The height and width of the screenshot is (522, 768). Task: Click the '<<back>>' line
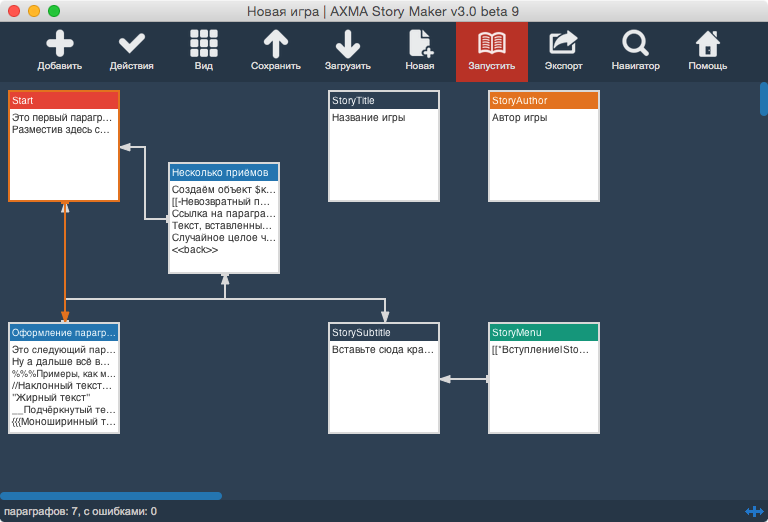pos(194,250)
